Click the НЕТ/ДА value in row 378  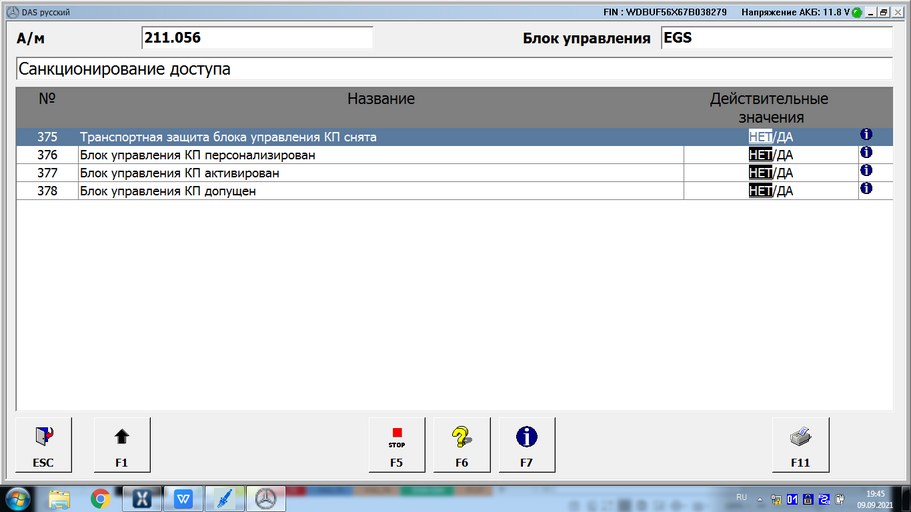pos(770,191)
